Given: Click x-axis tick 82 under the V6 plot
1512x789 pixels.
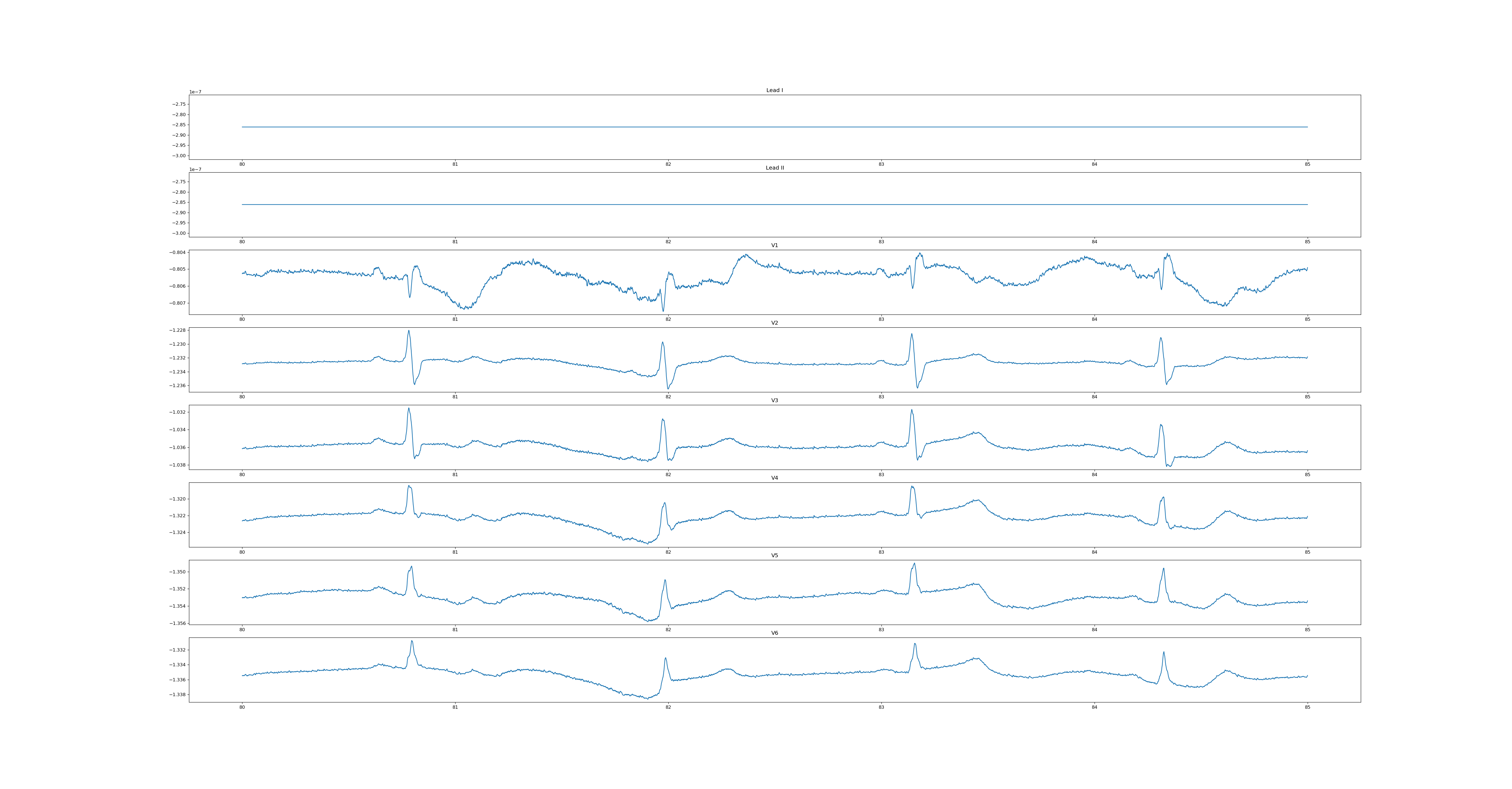Looking at the screenshot, I should (x=668, y=707).
